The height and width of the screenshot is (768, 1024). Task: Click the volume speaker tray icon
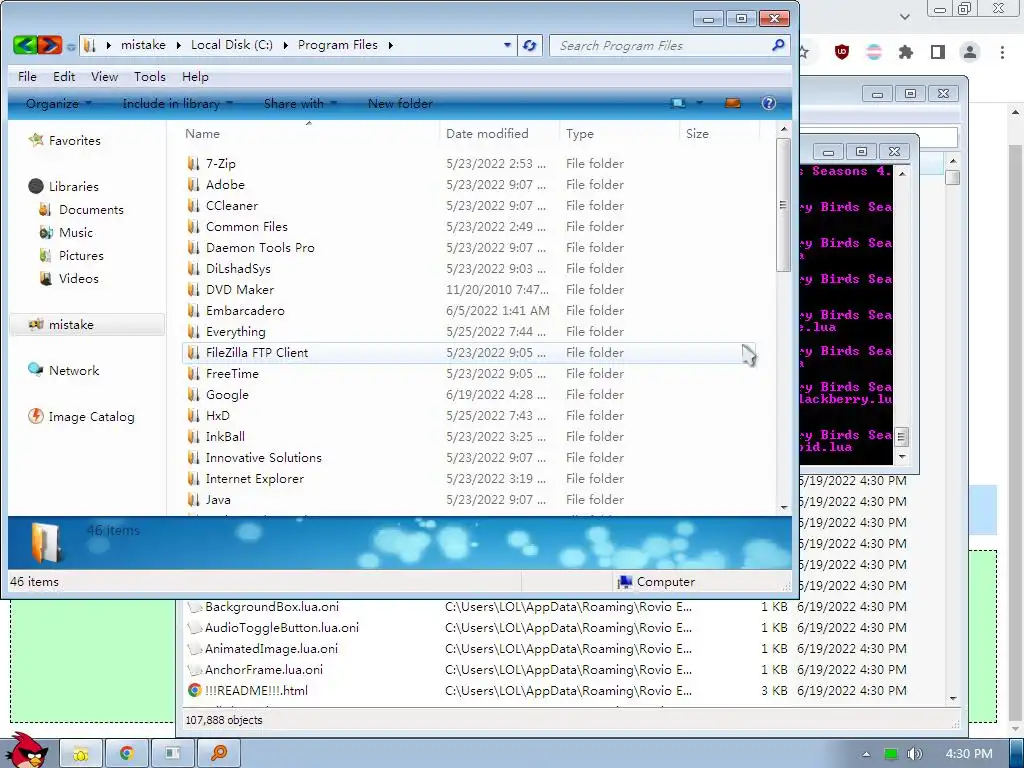(x=914, y=754)
